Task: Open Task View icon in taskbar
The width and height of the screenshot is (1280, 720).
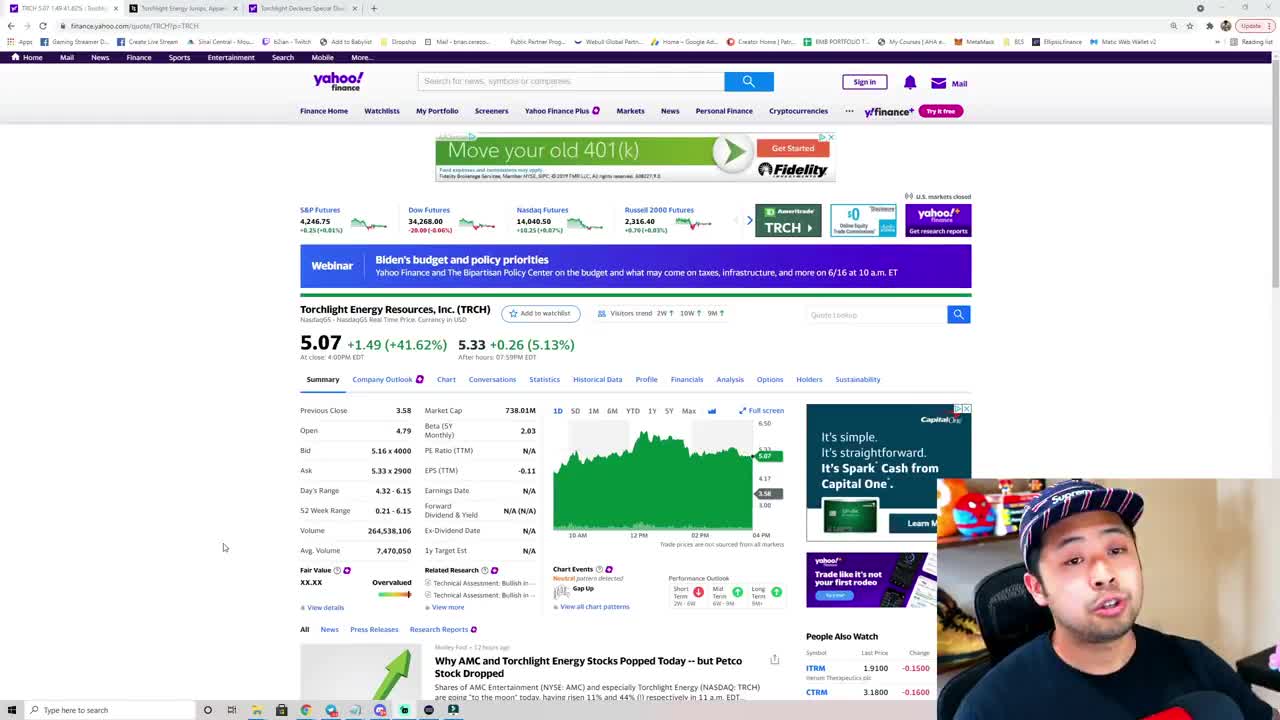Action: pyautogui.click(x=232, y=710)
